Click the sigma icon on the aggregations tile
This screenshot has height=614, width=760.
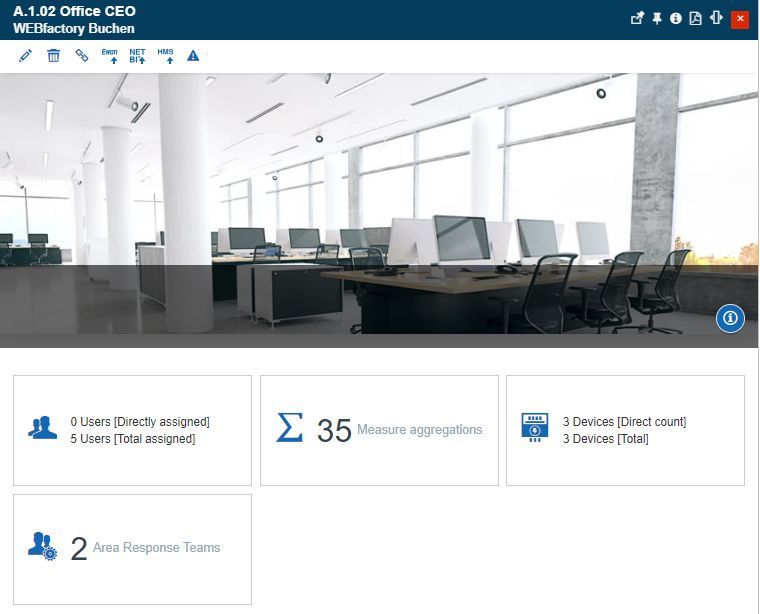click(289, 427)
